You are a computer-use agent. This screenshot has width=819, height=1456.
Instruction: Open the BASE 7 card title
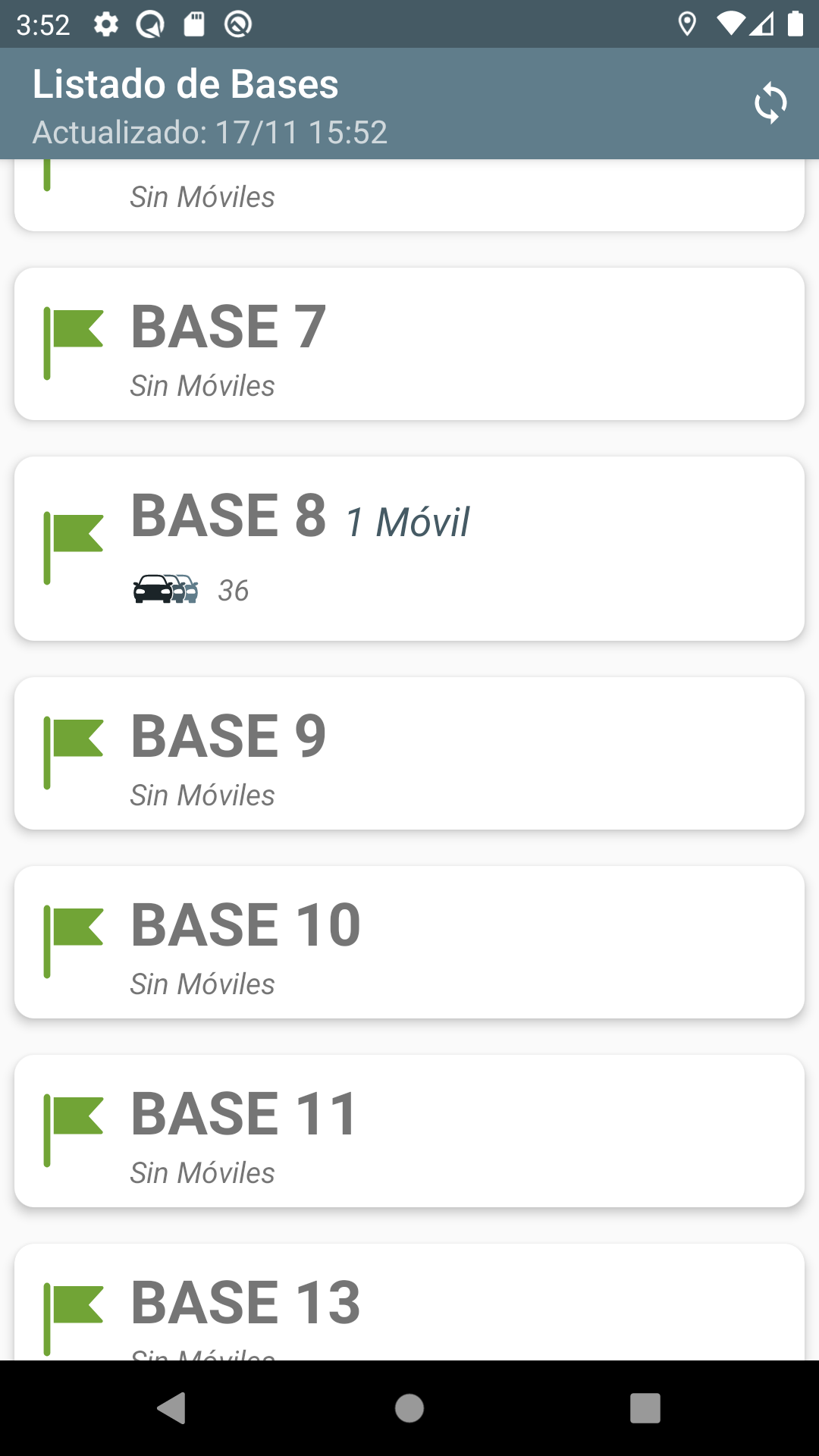[x=228, y=327]
